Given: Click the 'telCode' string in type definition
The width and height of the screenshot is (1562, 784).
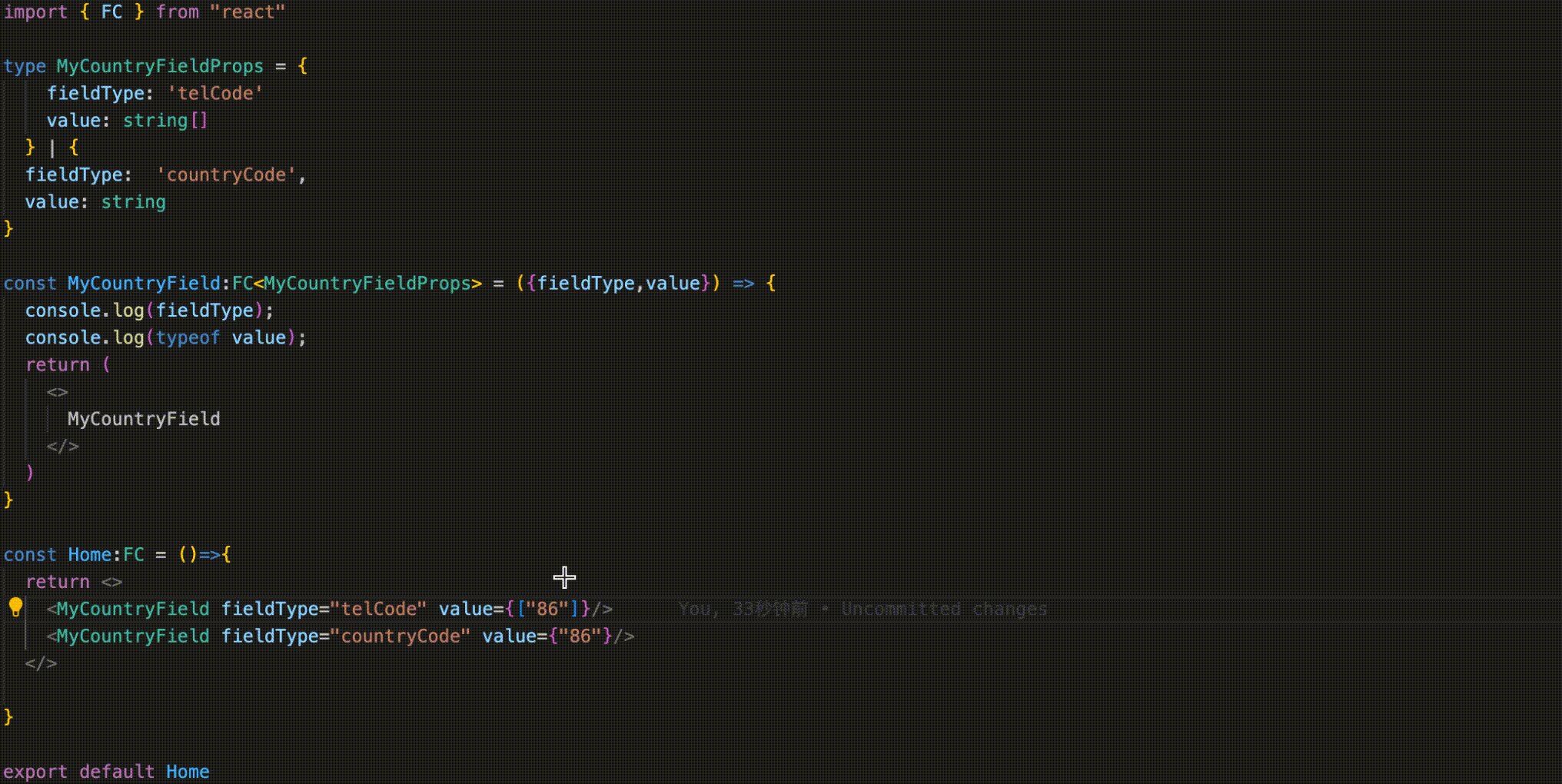Looking at the screenshot, I should pos(215,94).
